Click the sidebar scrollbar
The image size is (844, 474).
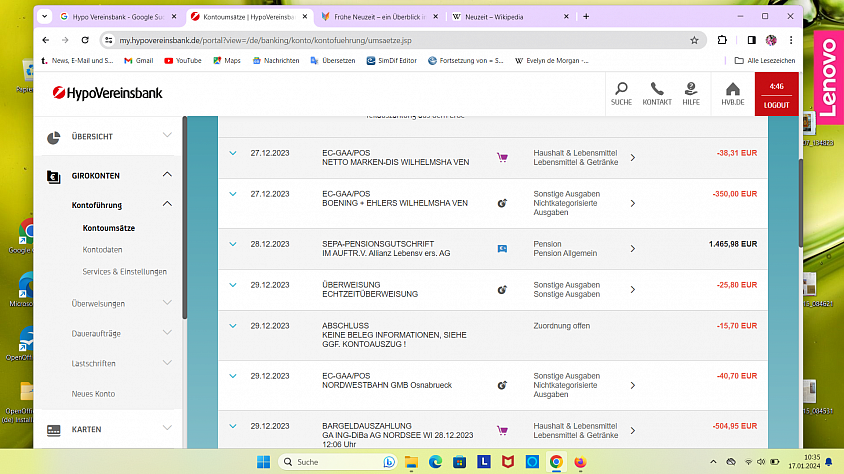point(185,218)
